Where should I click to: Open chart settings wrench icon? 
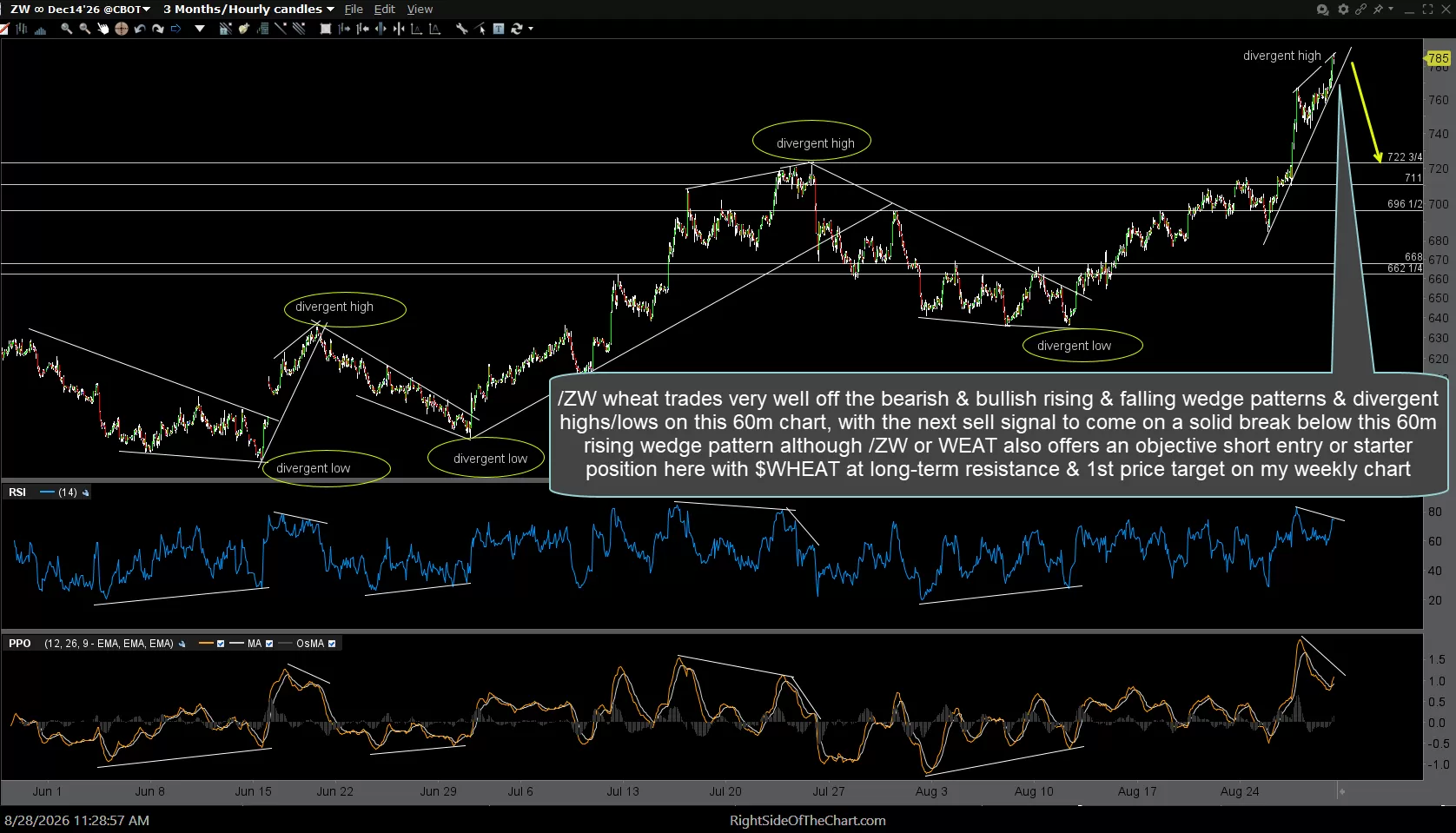point(462,29)
